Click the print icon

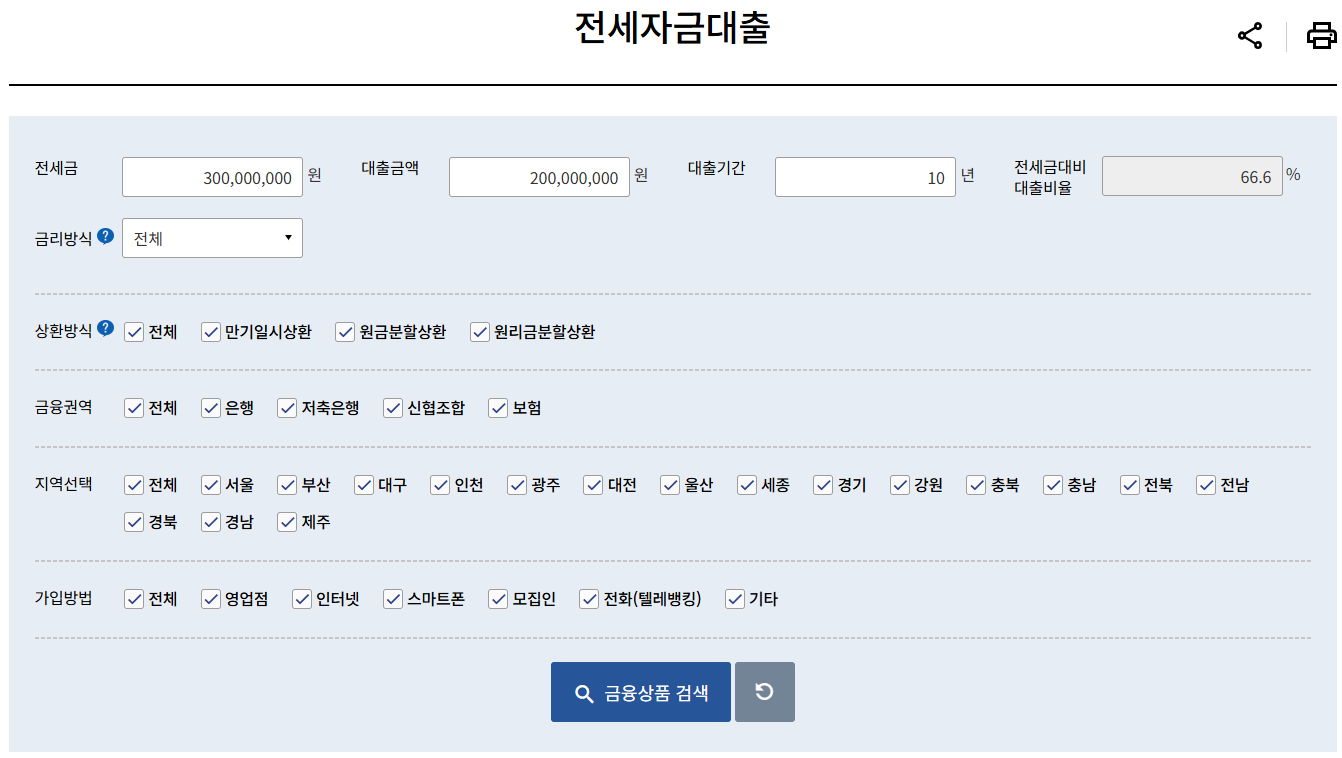(x=1322, y=36)
